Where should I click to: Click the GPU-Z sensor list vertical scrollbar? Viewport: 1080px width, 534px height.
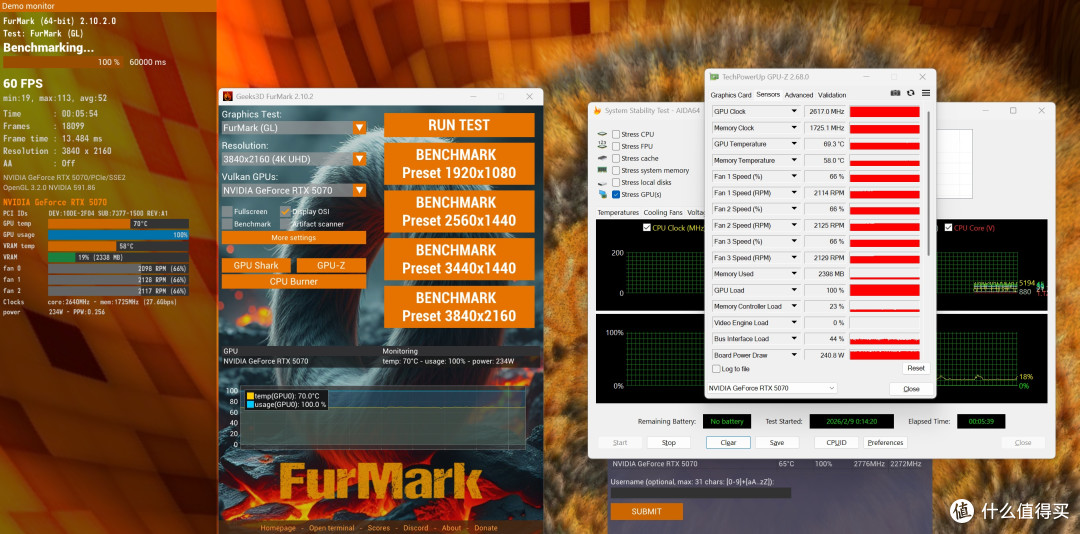tap(928, 183)
